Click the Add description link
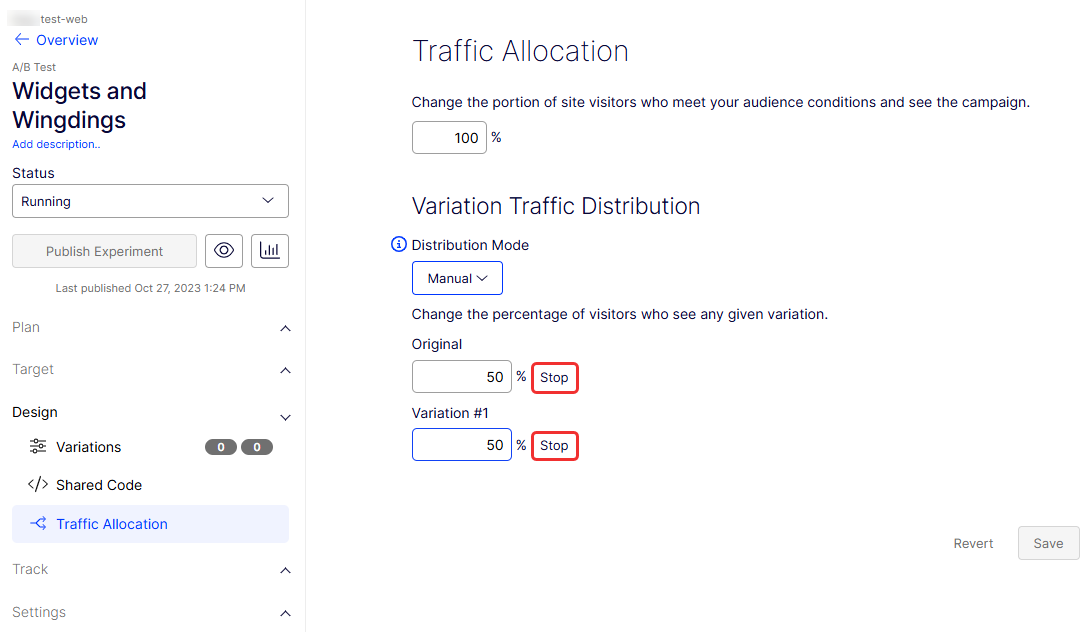The image size is (1090, 632). click(x=56, y=144)
